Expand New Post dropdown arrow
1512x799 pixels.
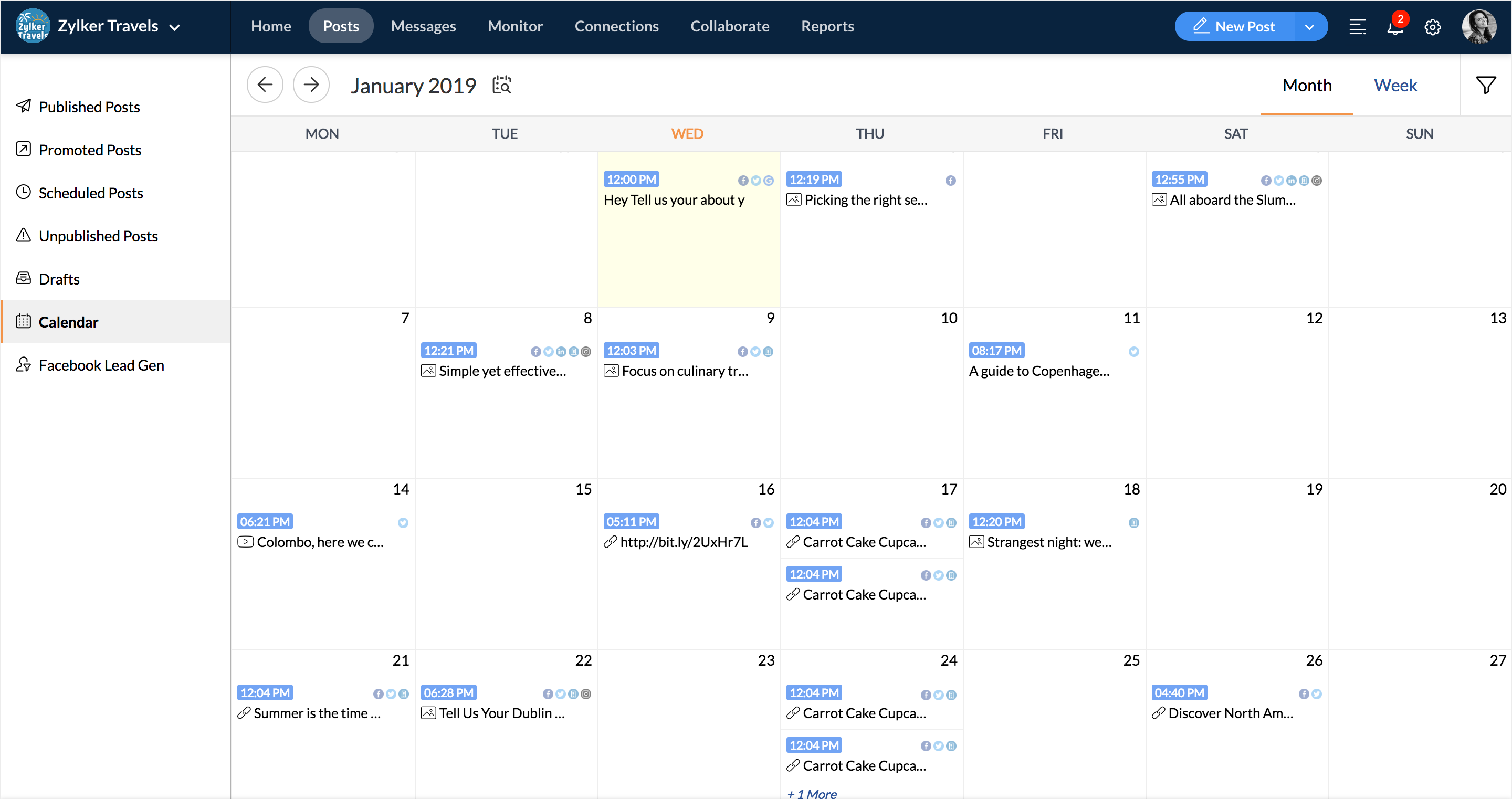click(x=1309, y=27)
